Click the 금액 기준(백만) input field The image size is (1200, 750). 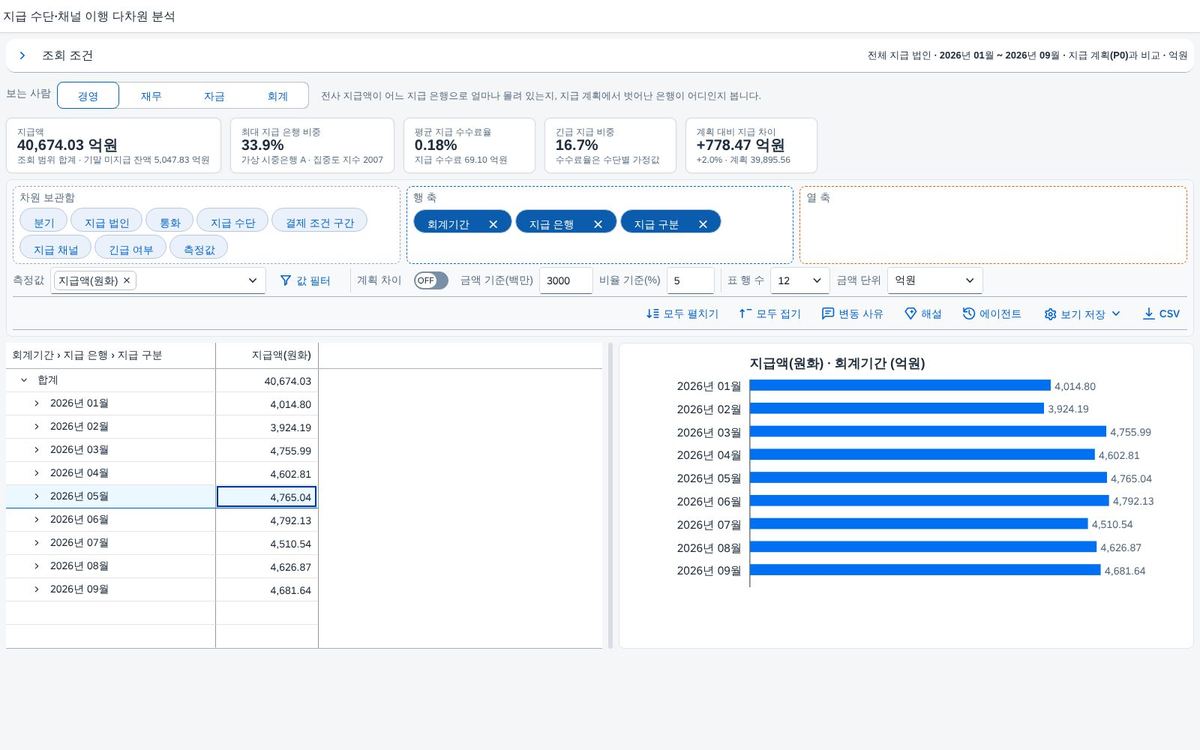tap(566, 281)
